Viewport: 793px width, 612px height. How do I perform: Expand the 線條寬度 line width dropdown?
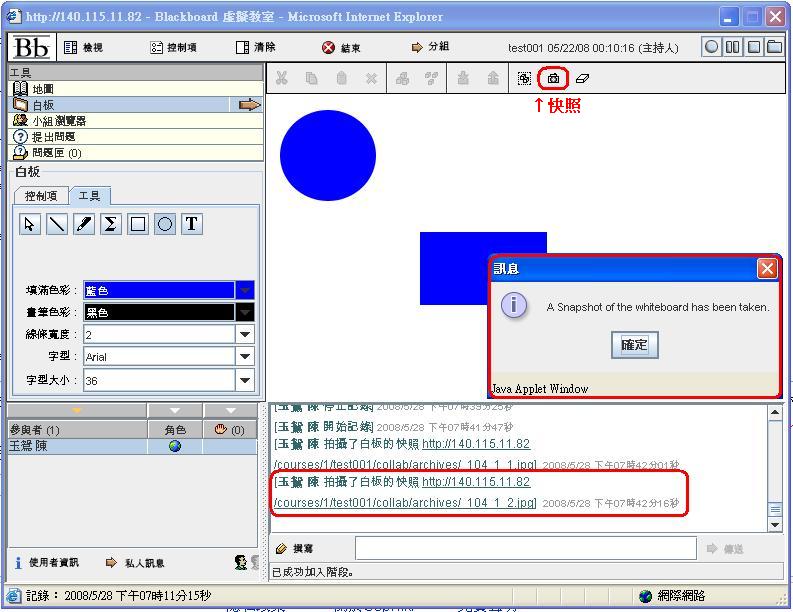(245, 334)
